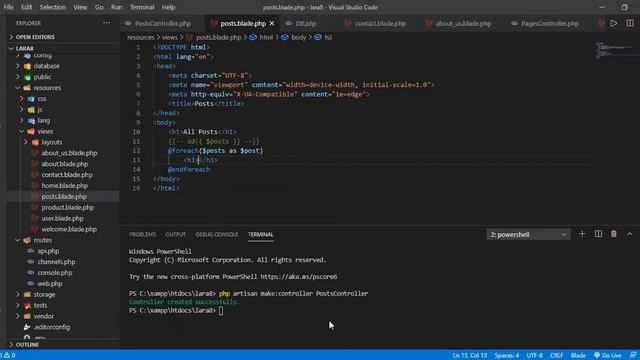
Task: Open contact.blade.php in explorer tree
Action: pyautogui.click(x=67, y=175)
